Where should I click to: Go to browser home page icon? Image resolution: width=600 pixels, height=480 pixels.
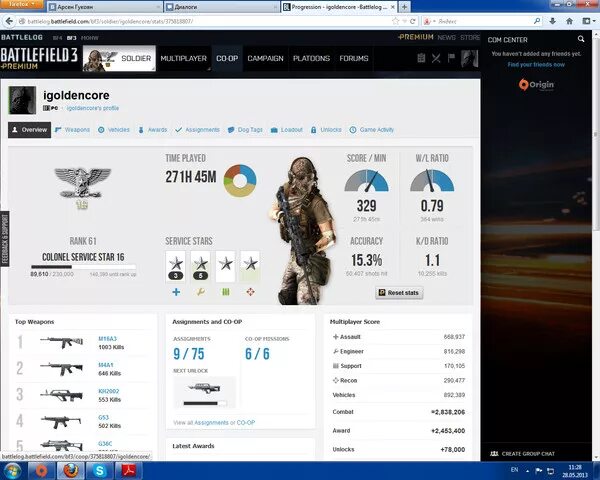pyautogui.click(x=569, y=21)
